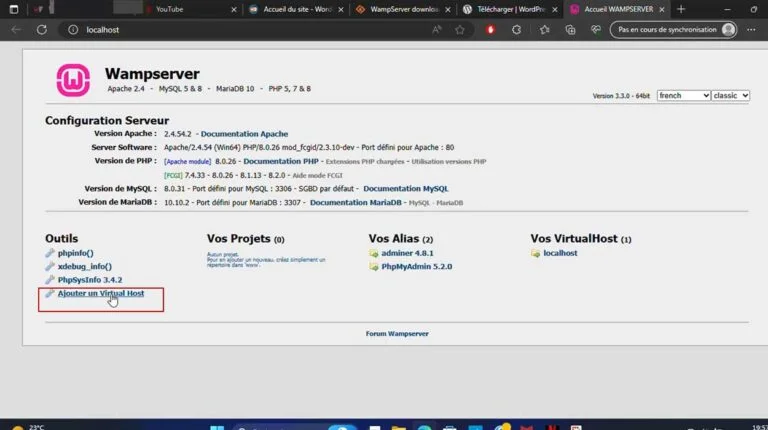The image size is (768, 430).
Task: View site information icon in address bar
Action: [73, 30]
